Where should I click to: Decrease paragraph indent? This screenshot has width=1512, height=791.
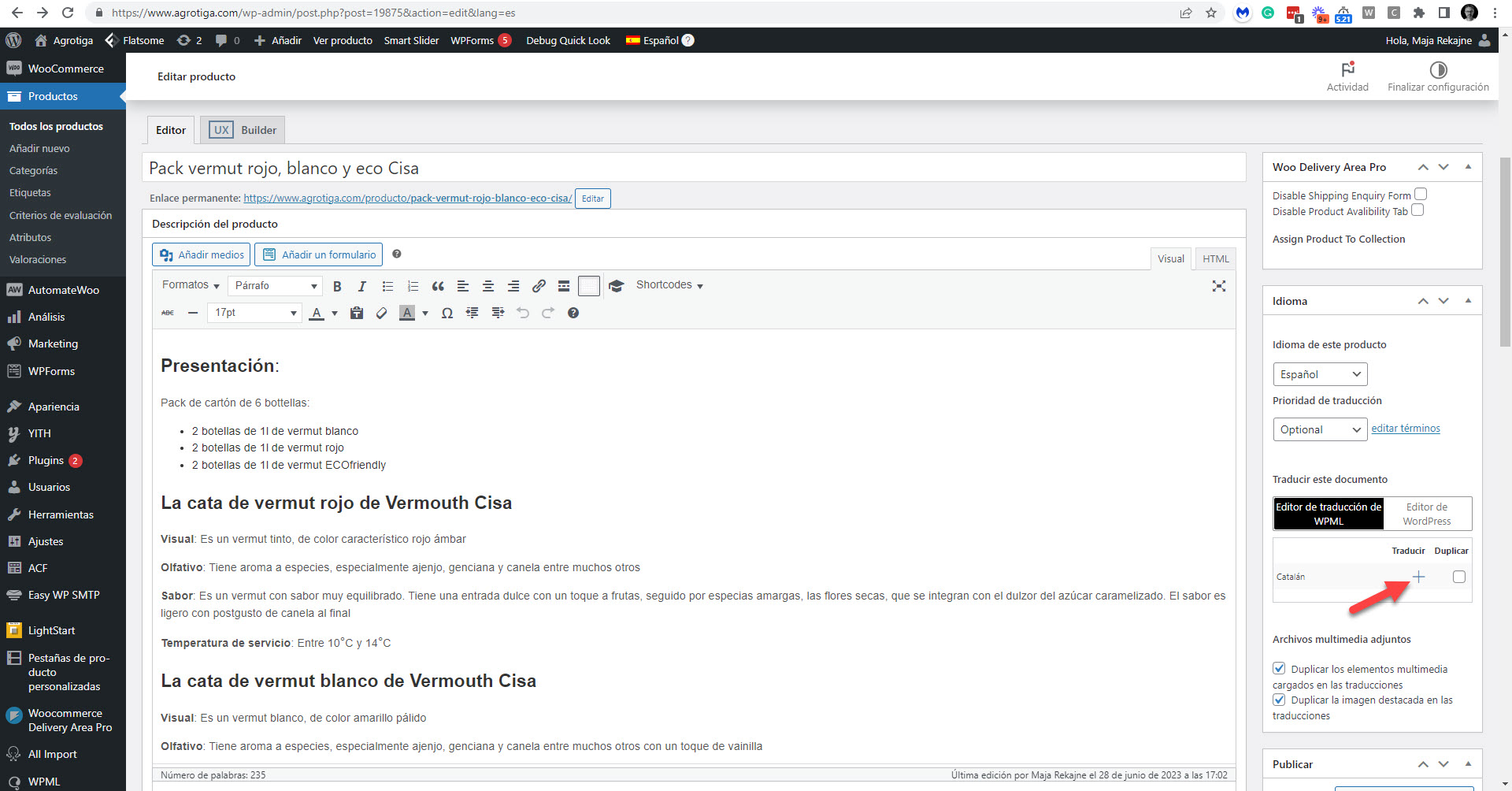point(472,313)
